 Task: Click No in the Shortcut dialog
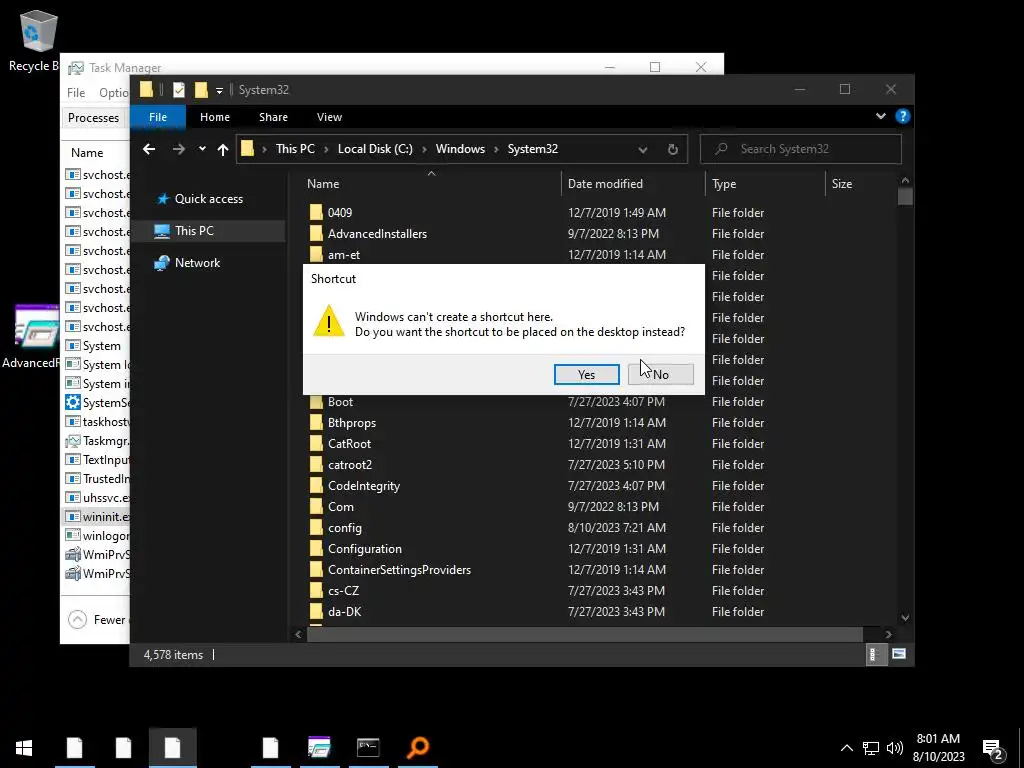click(660, 374)
